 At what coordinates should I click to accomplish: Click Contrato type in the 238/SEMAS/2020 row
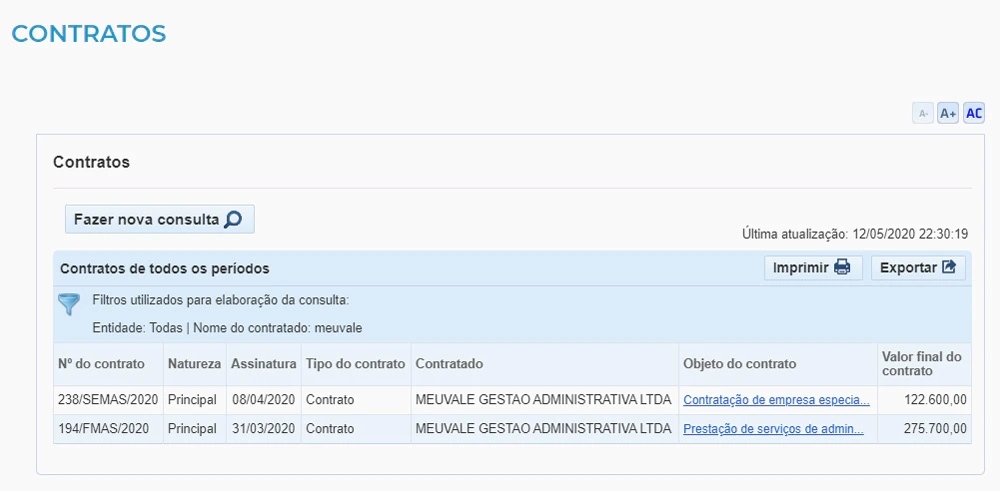pyautogui.click(x=330, y=400)
